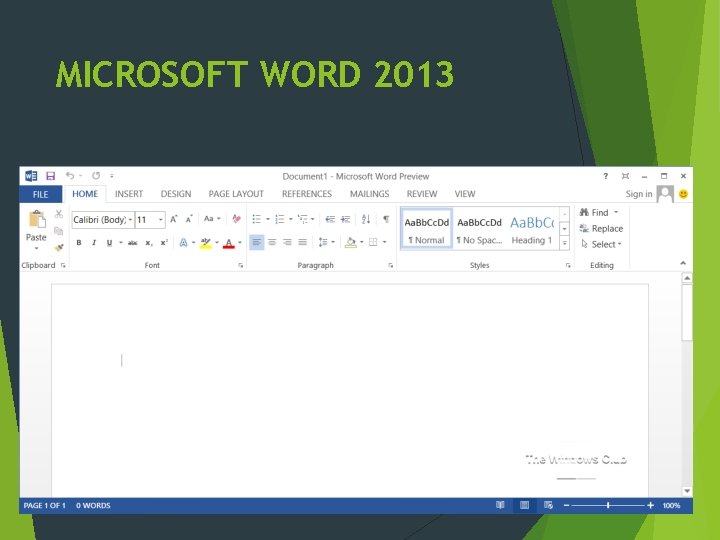
Task: Open the Calibri (Body) font name dropdown
Action: 130,219
